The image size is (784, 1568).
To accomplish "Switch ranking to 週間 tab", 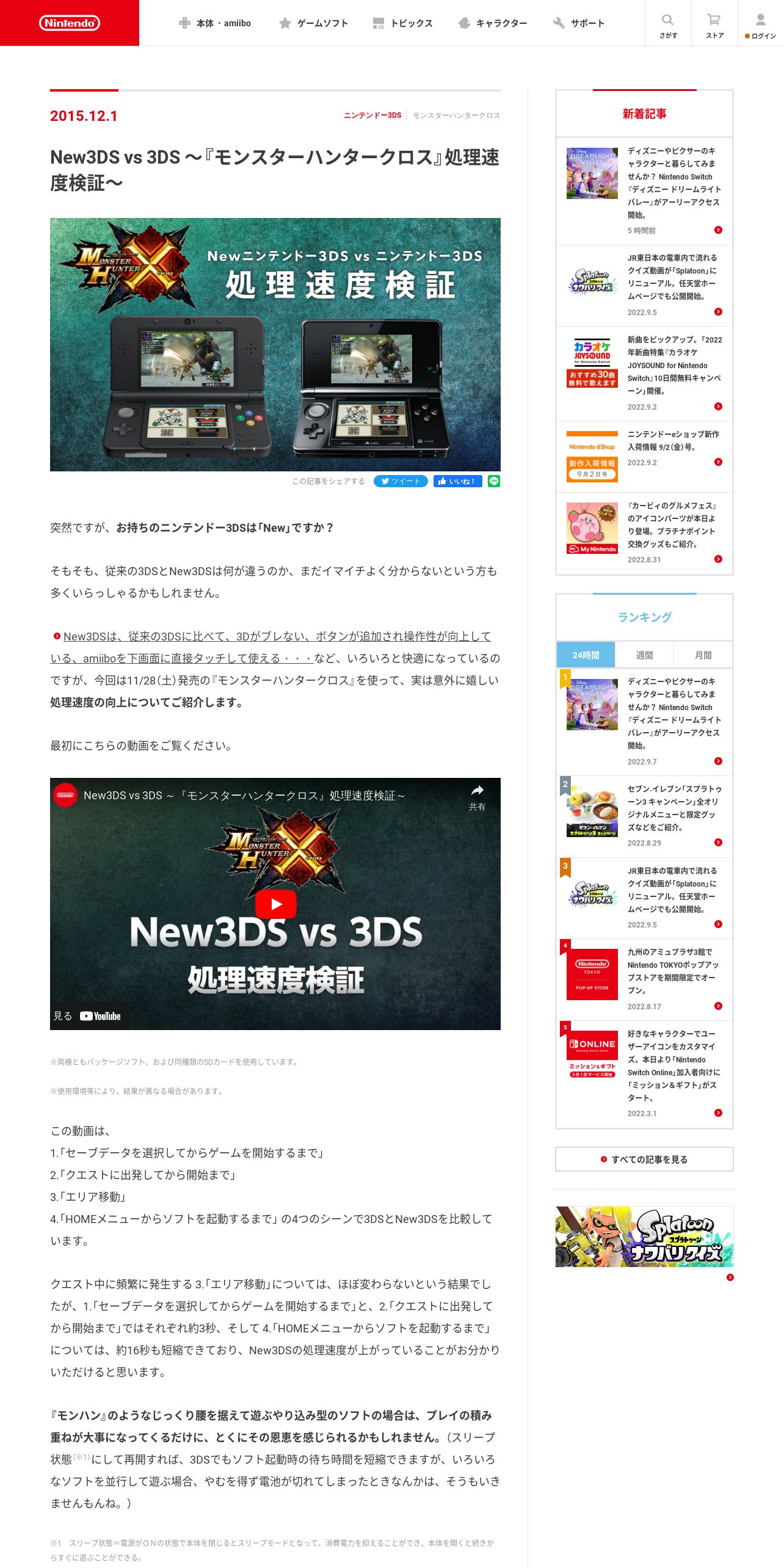I will pyautogui.click(x=644, y=655).
